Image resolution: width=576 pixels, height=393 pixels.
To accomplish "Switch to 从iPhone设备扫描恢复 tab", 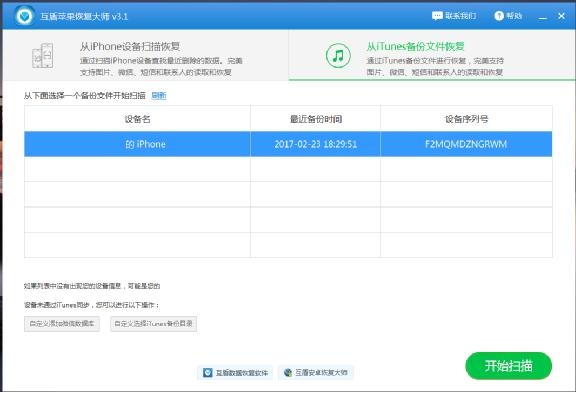I will (x=145, y=55).
